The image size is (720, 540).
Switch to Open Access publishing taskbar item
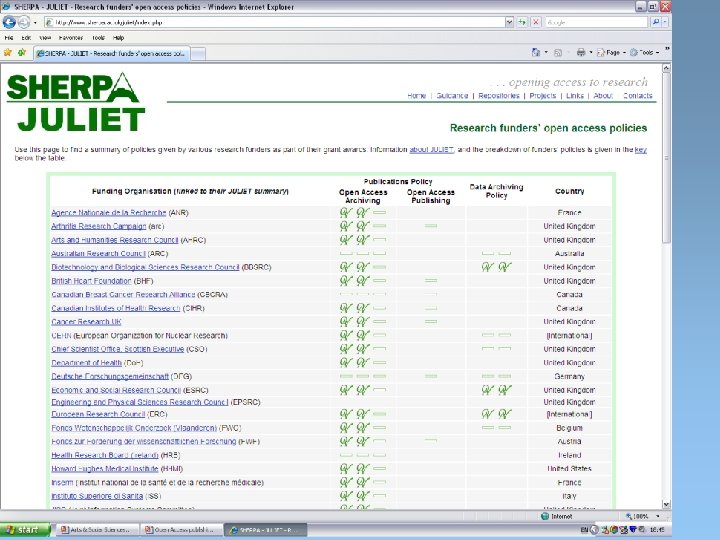[x=181, y=530]
